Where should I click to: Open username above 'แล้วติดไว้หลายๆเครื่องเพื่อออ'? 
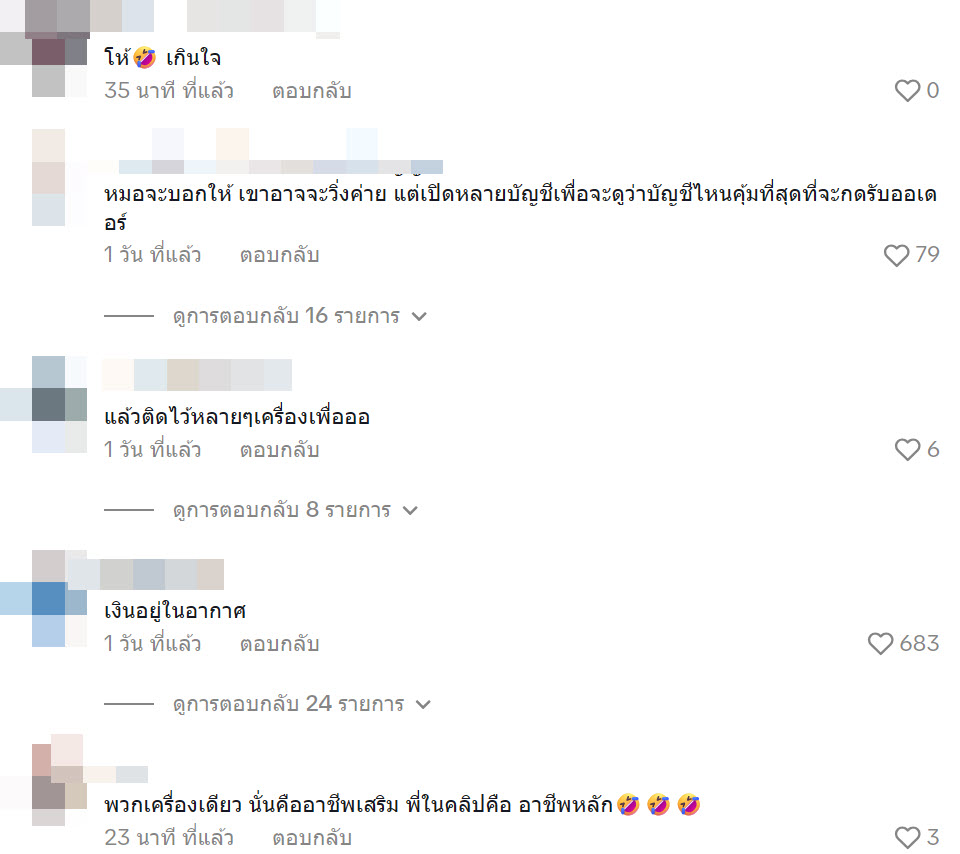click(197, 375)
